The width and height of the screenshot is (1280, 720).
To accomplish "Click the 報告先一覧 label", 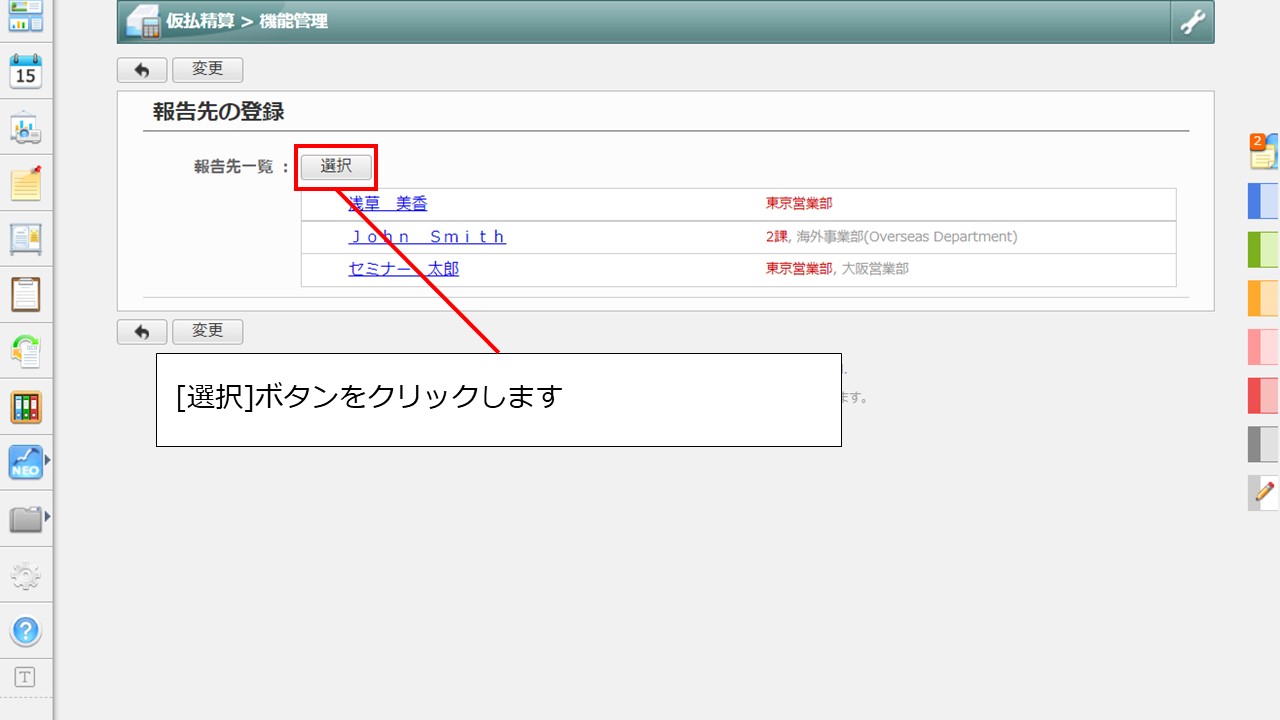I will [234, 167].
